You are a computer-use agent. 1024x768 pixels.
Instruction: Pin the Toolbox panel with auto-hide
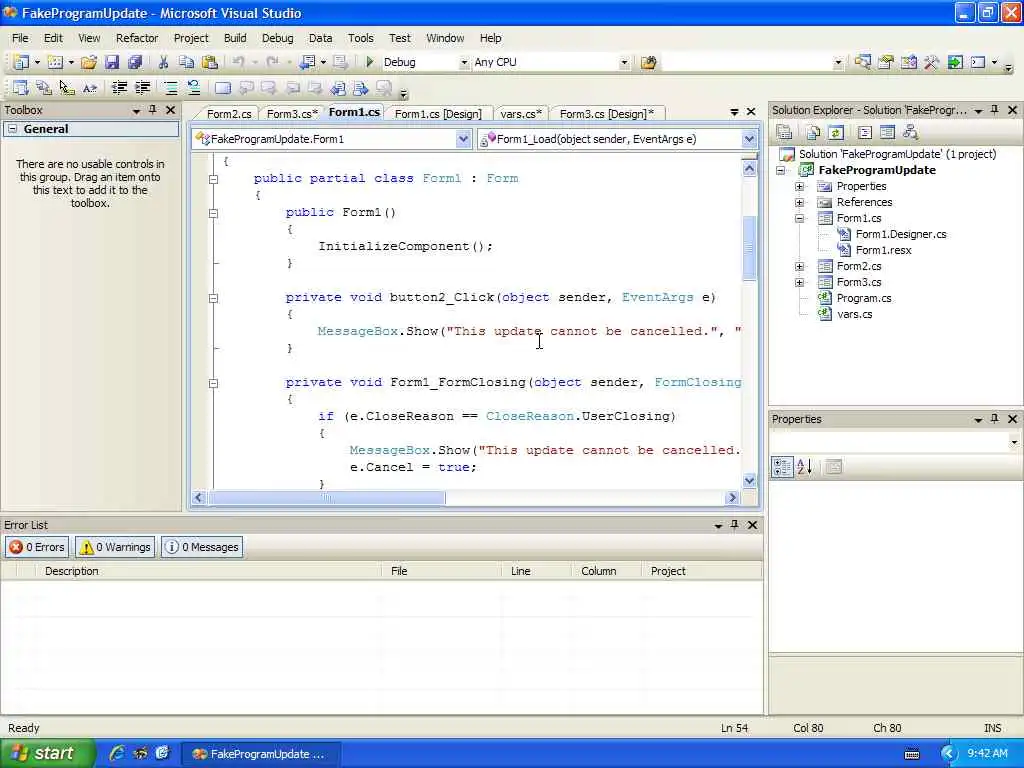[x=153, y=110]
